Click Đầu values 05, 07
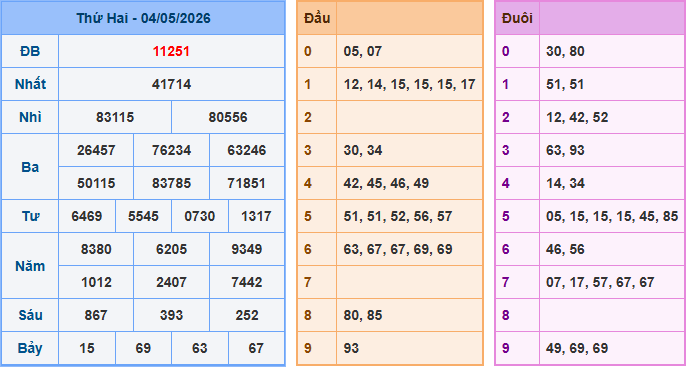Image resolution: width=688 pixels, height=368 pixels. click(x=363, y=51)
